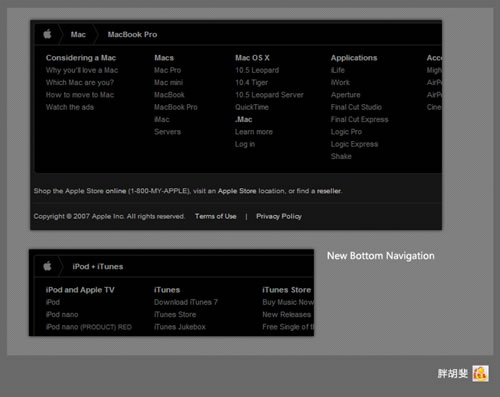The image size is (500, 397).
Task: Open Logic Pro link
Action: click(x=346, y=132)
